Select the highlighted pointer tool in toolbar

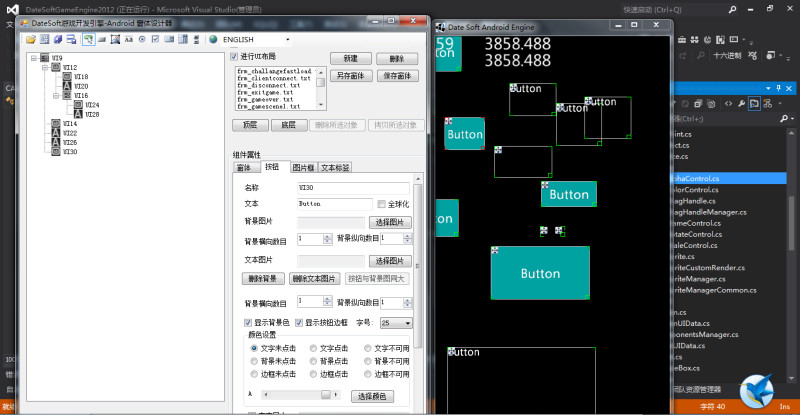pos(88,39)
